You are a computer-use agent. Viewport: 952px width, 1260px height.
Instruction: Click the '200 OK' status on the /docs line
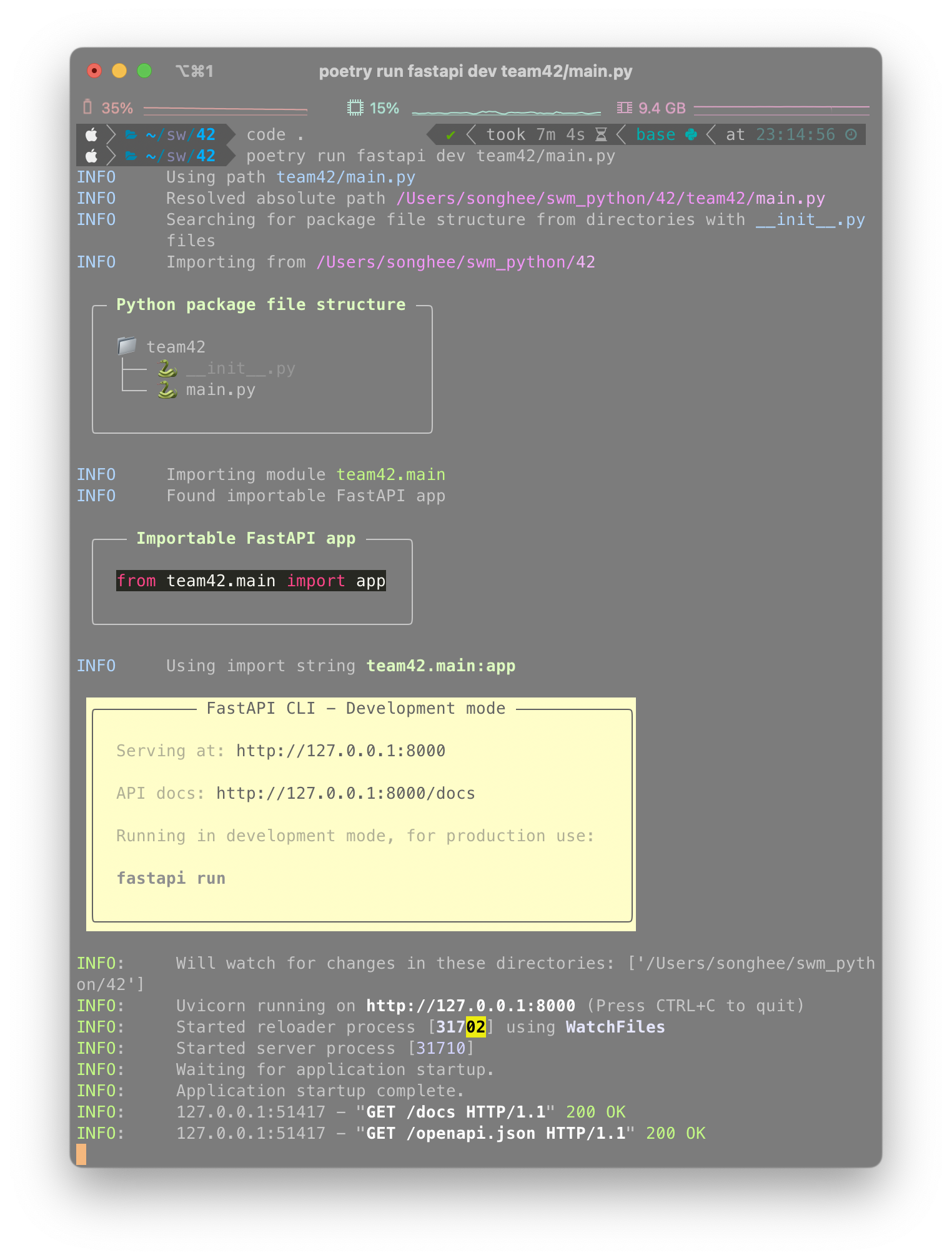pos(595,1112)
